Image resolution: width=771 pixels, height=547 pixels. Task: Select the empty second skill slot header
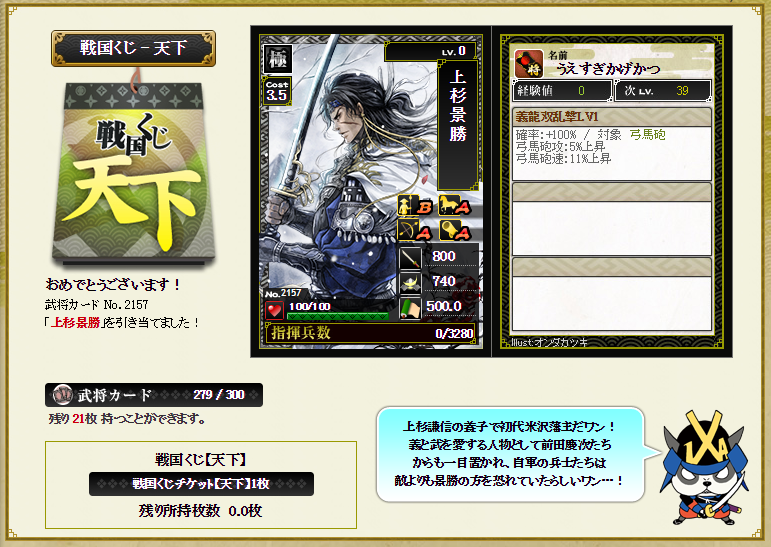click(612, 192)
